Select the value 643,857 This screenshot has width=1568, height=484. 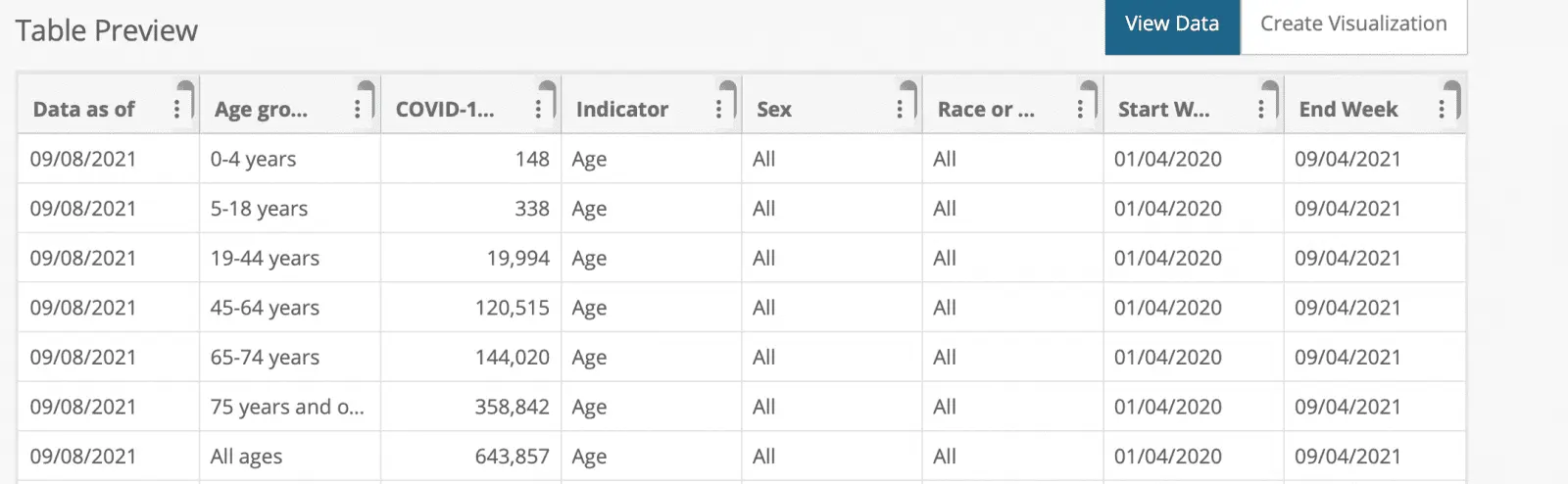[x=513, y=457]
